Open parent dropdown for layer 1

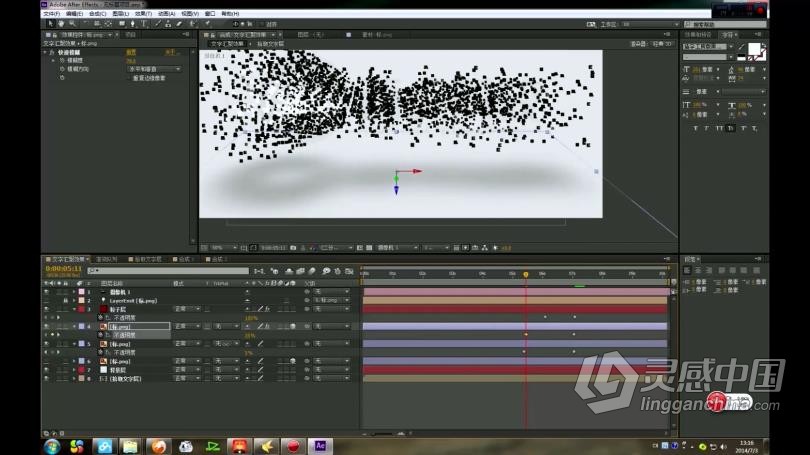point(331,292)
